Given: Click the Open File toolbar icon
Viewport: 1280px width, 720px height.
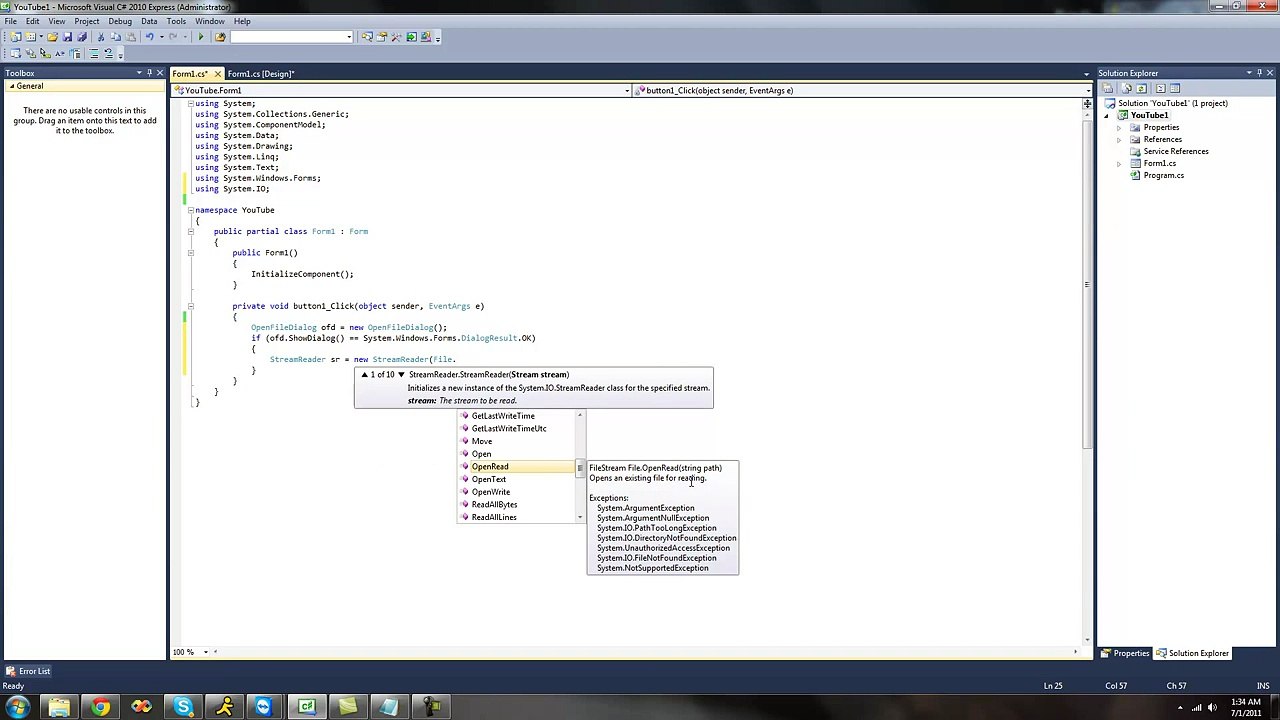Looking at the screenshot, I should coord(52,37).
